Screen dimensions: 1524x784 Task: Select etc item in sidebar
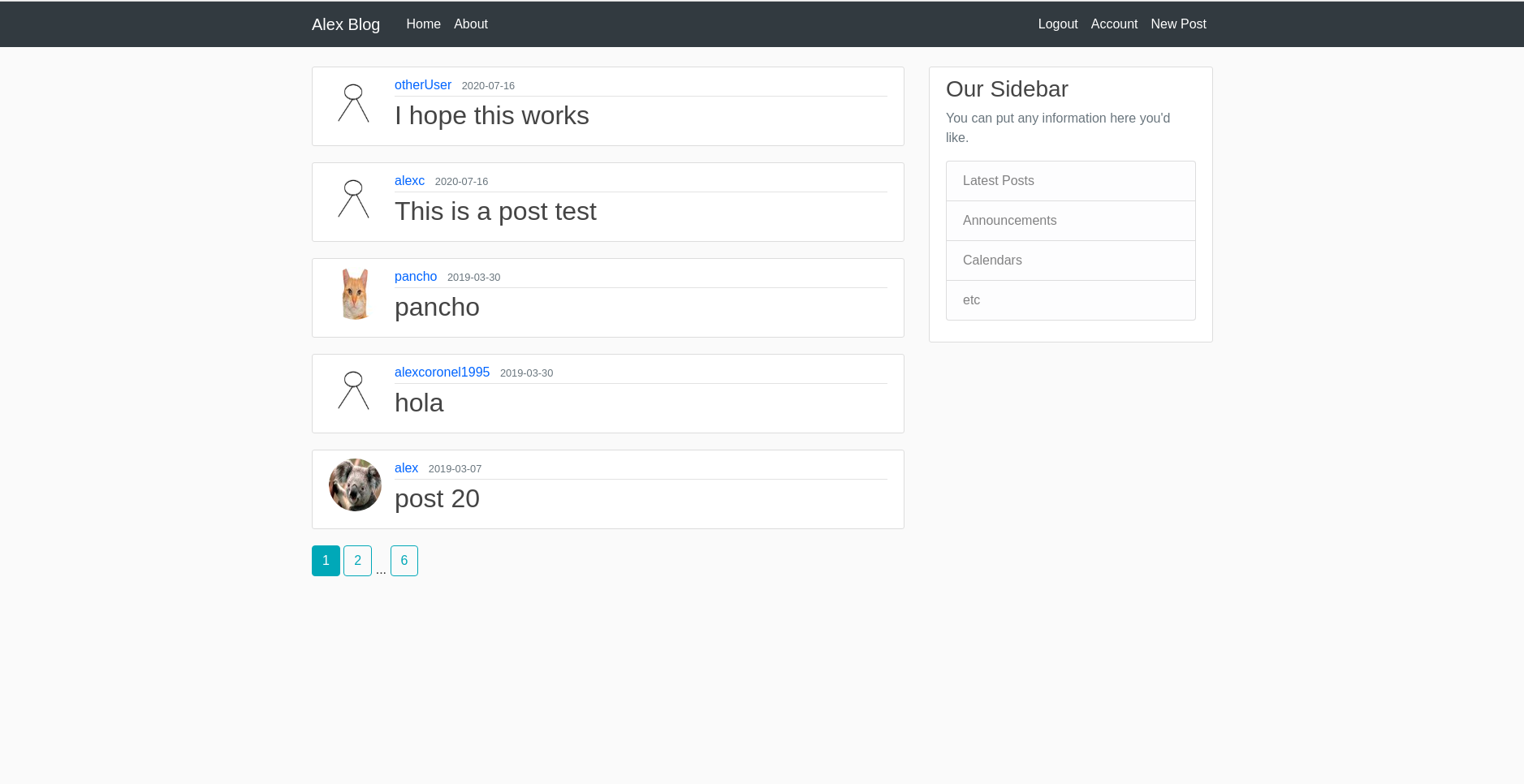click(x=1071, y=300)
